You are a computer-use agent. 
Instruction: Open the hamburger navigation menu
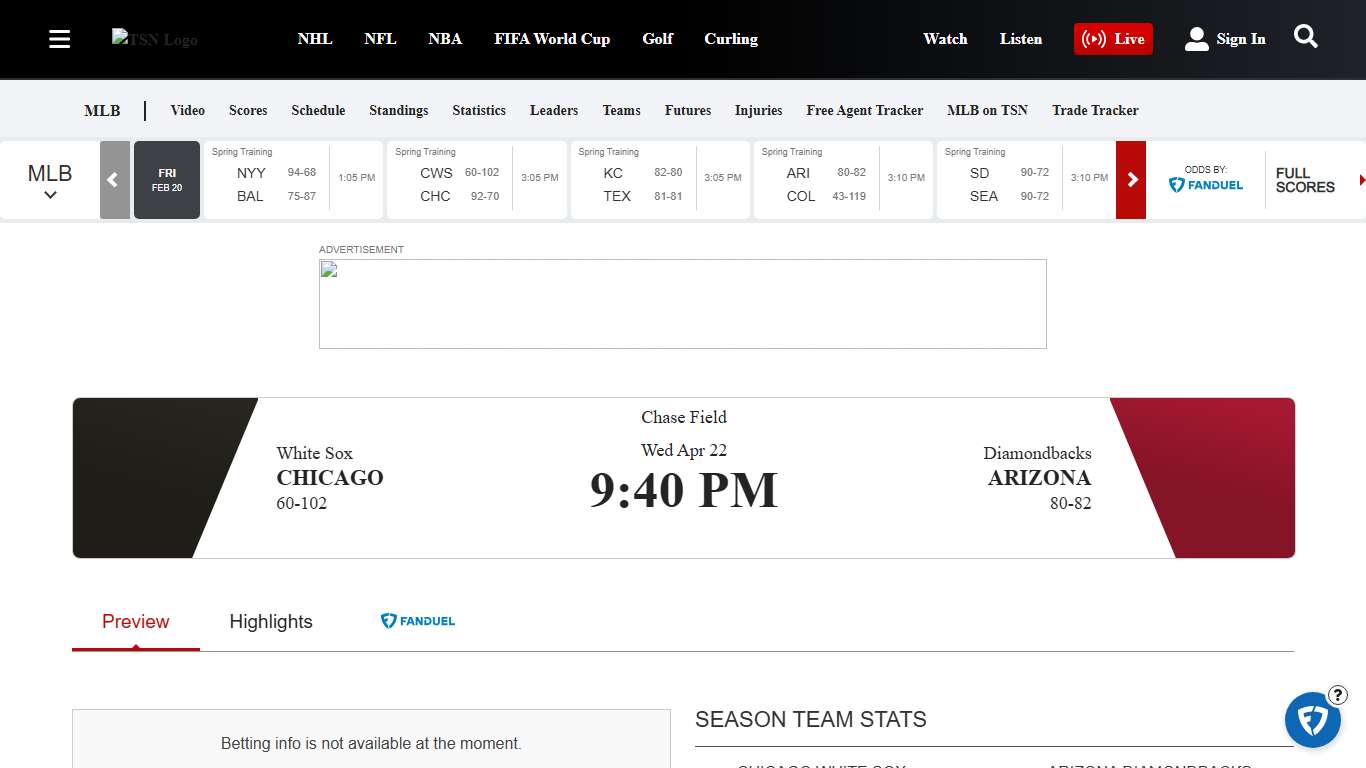coord(59,39)
